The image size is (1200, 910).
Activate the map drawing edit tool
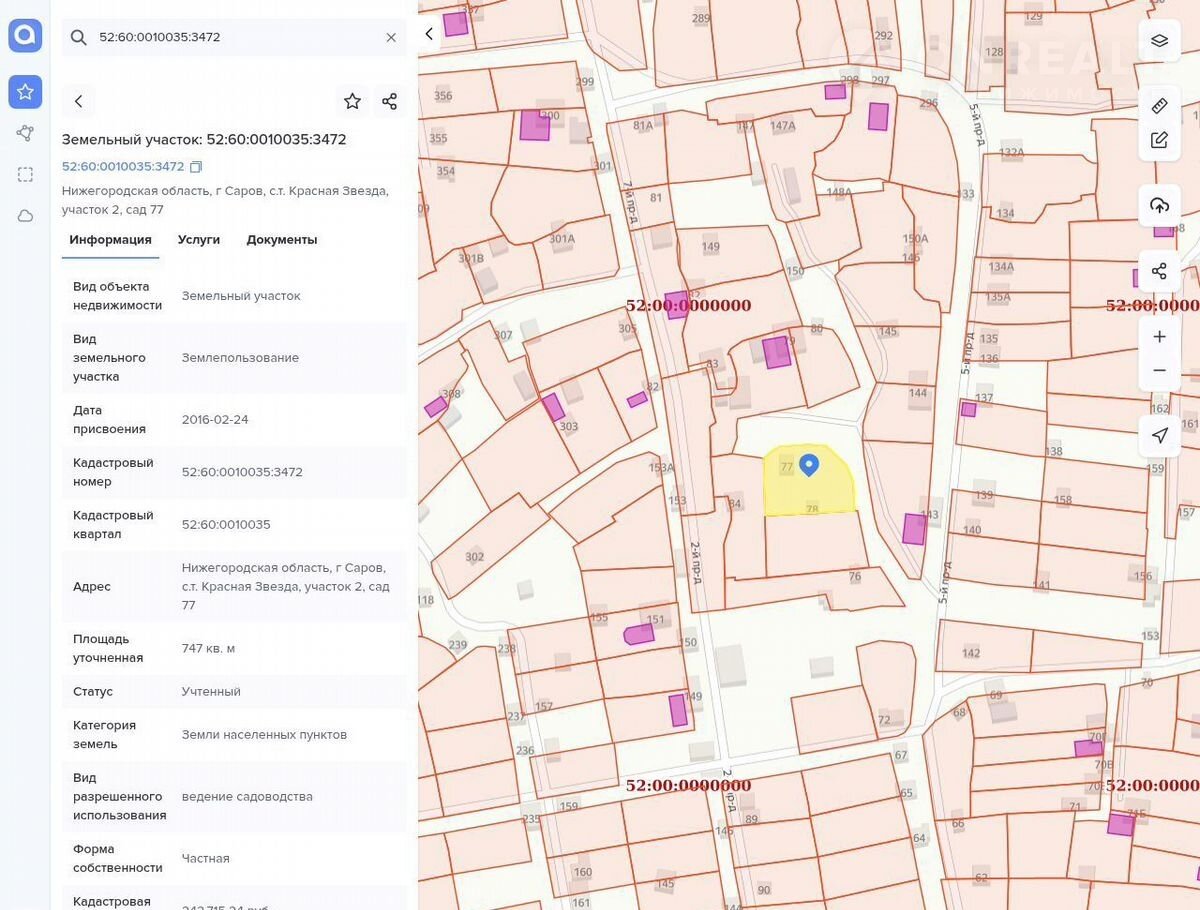pyautogui.click(x=1159, y=140)
